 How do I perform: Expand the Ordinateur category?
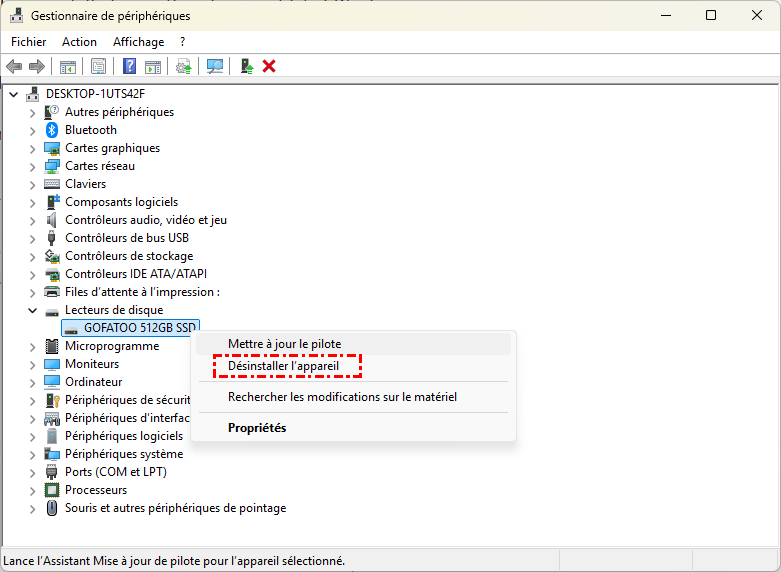tap(32, 382)
